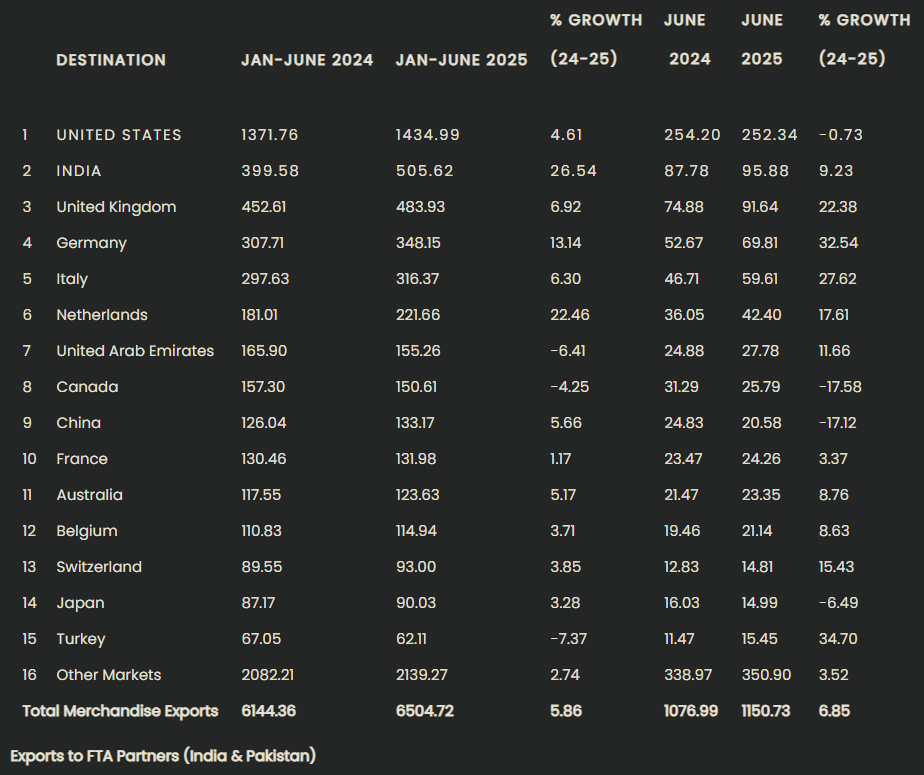Click United Kingdom's 483.93 value
Screen dimensions: 924x775
[x=420, y=207]
